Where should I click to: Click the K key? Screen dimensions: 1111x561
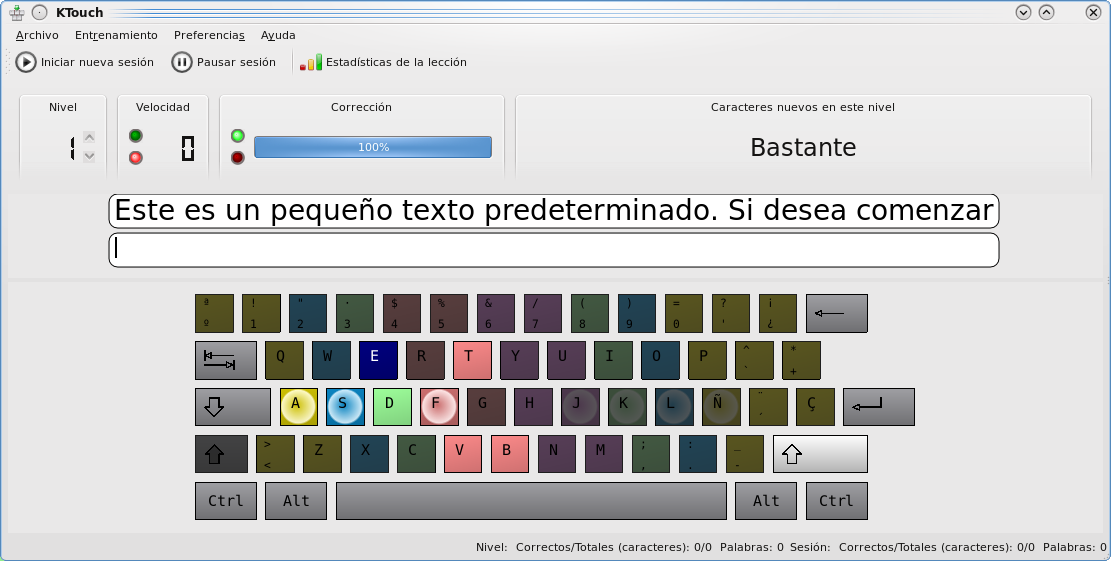[x=627, y=407]
